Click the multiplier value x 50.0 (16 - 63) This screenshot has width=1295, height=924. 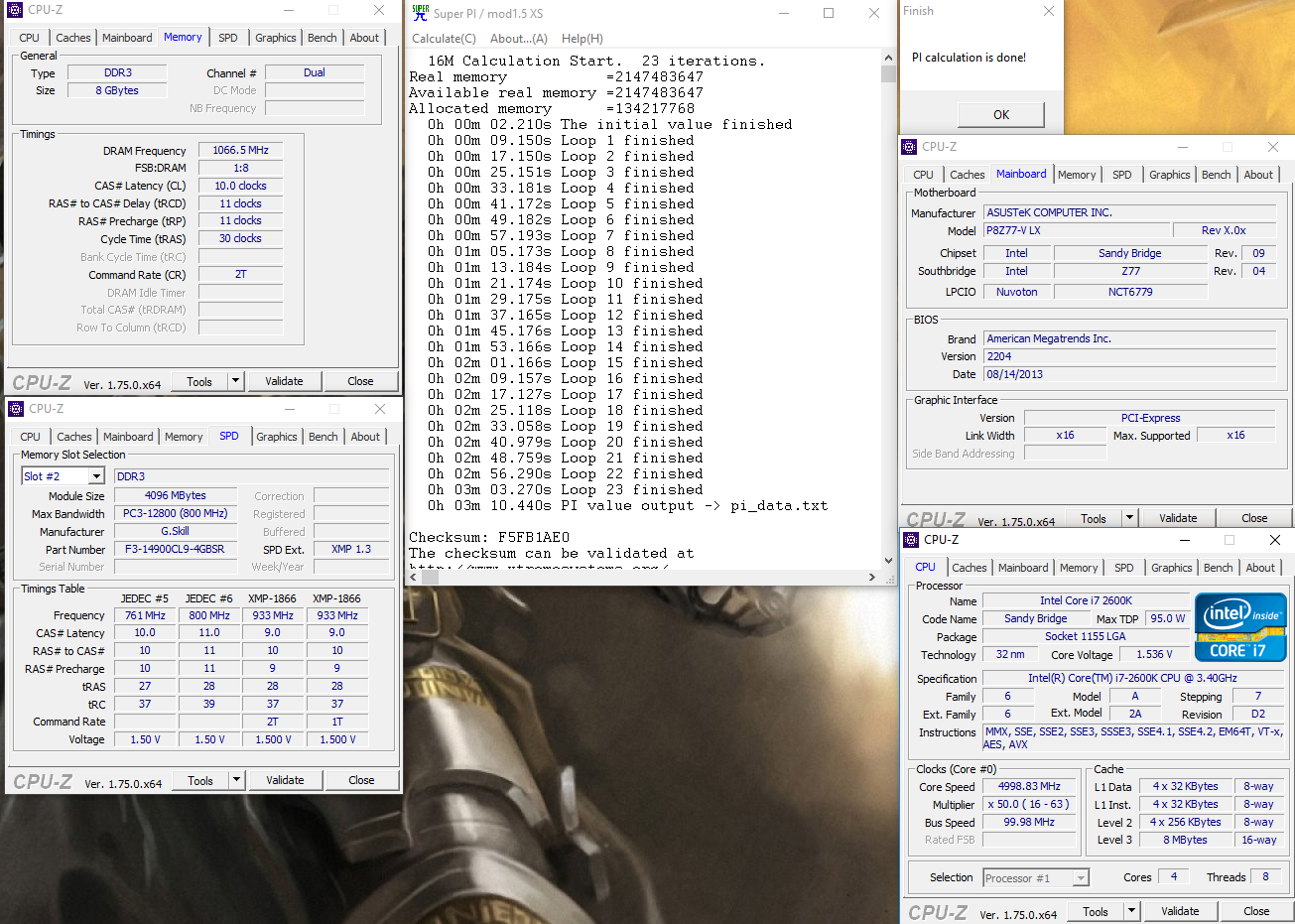click(1029, 804)
